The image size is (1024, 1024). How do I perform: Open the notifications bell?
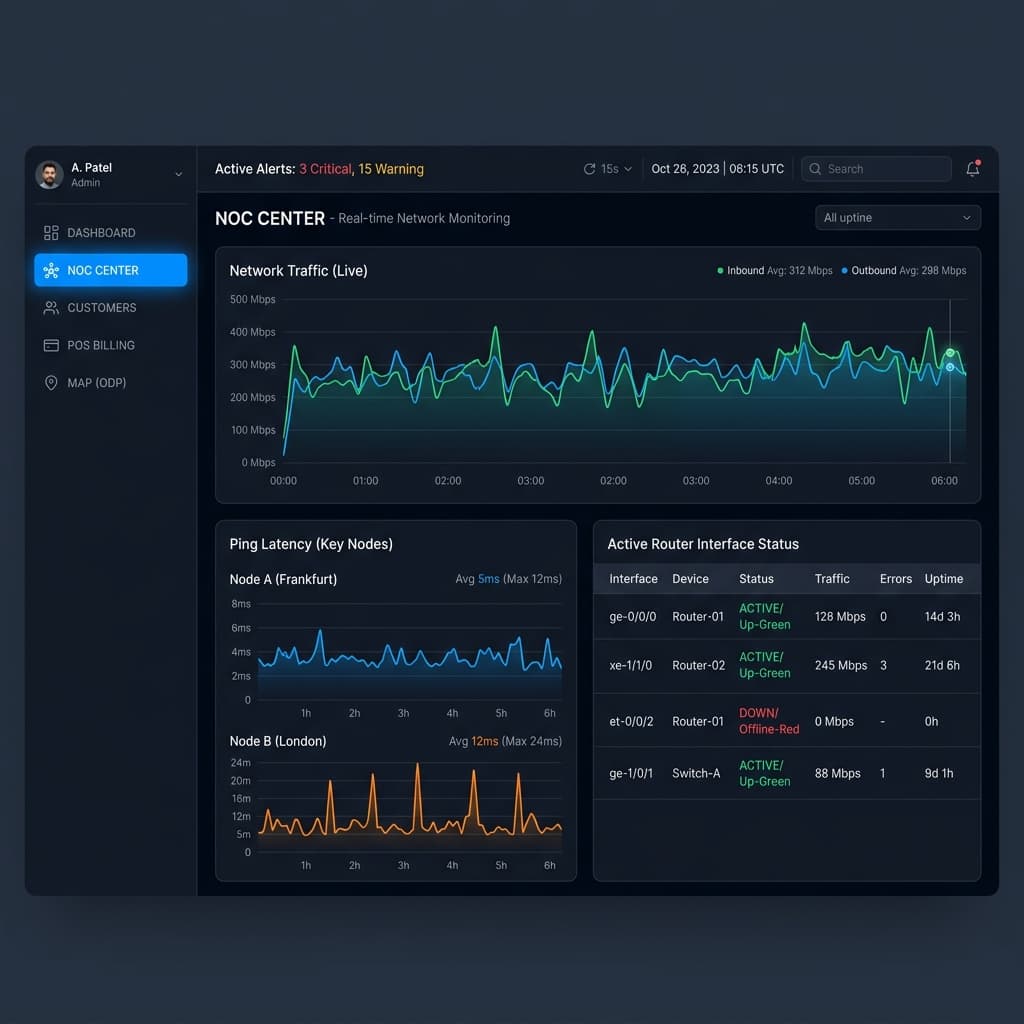coord(972,168)
